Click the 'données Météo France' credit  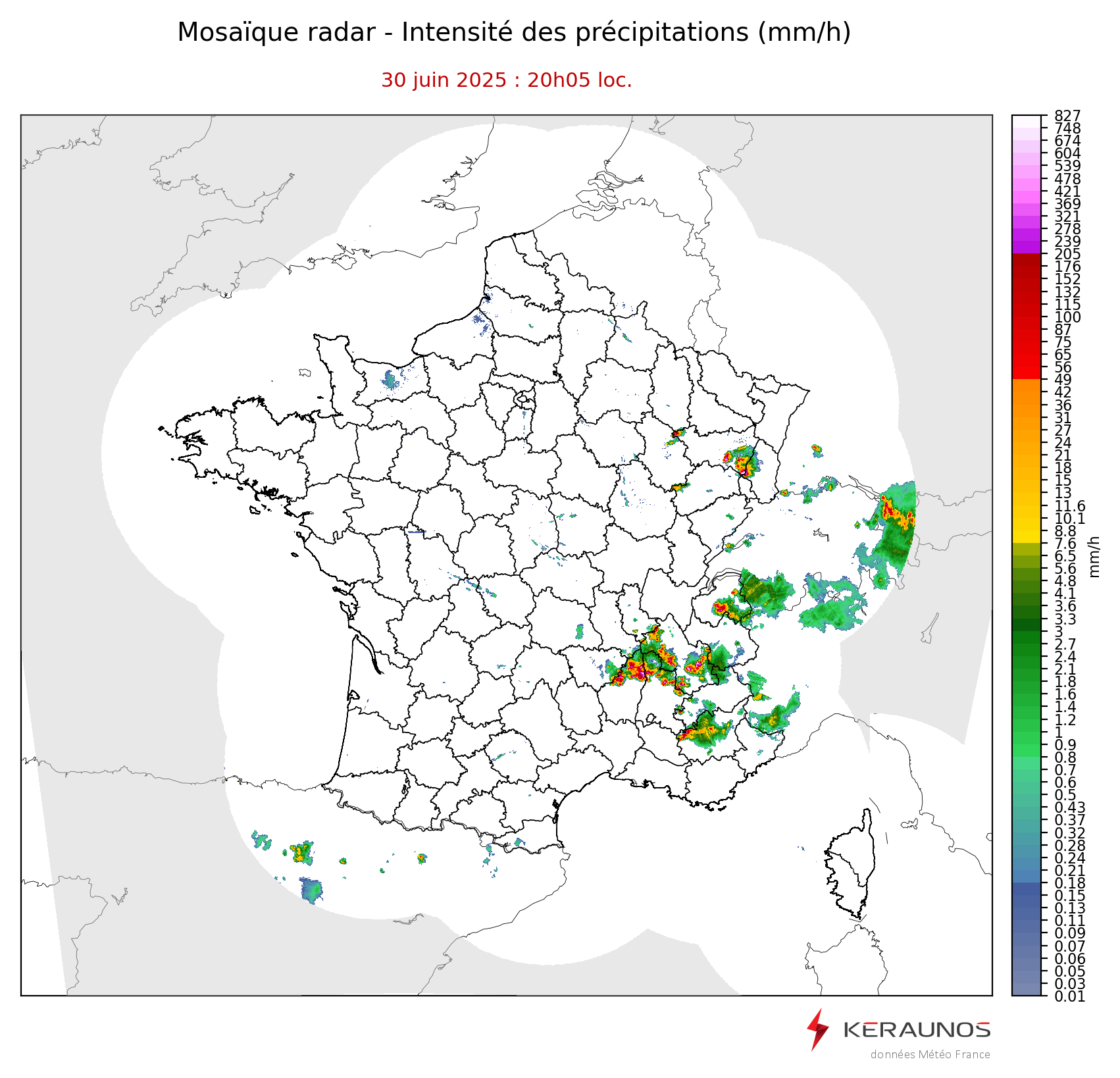point(930,1054)
